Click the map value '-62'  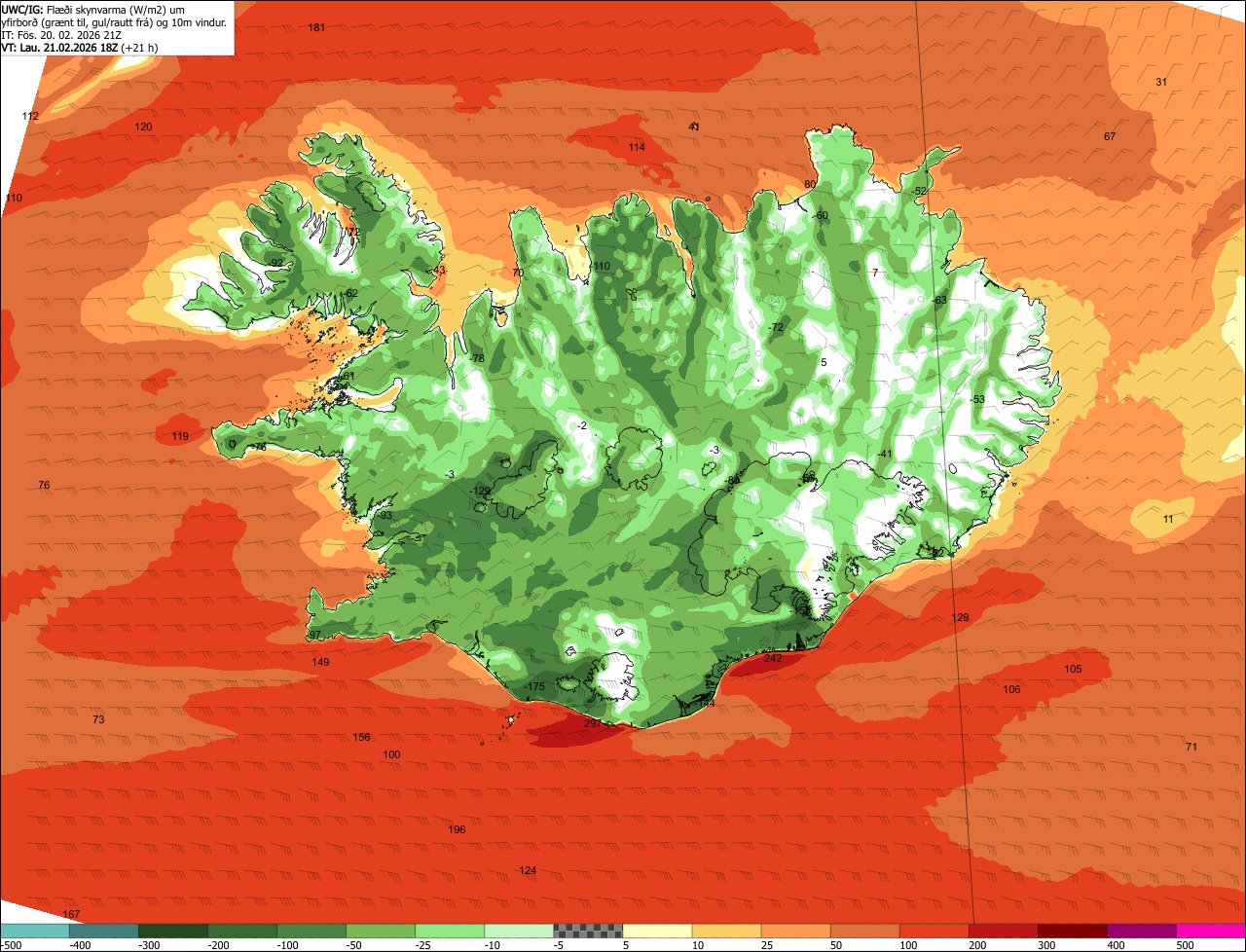coord(349,294)
